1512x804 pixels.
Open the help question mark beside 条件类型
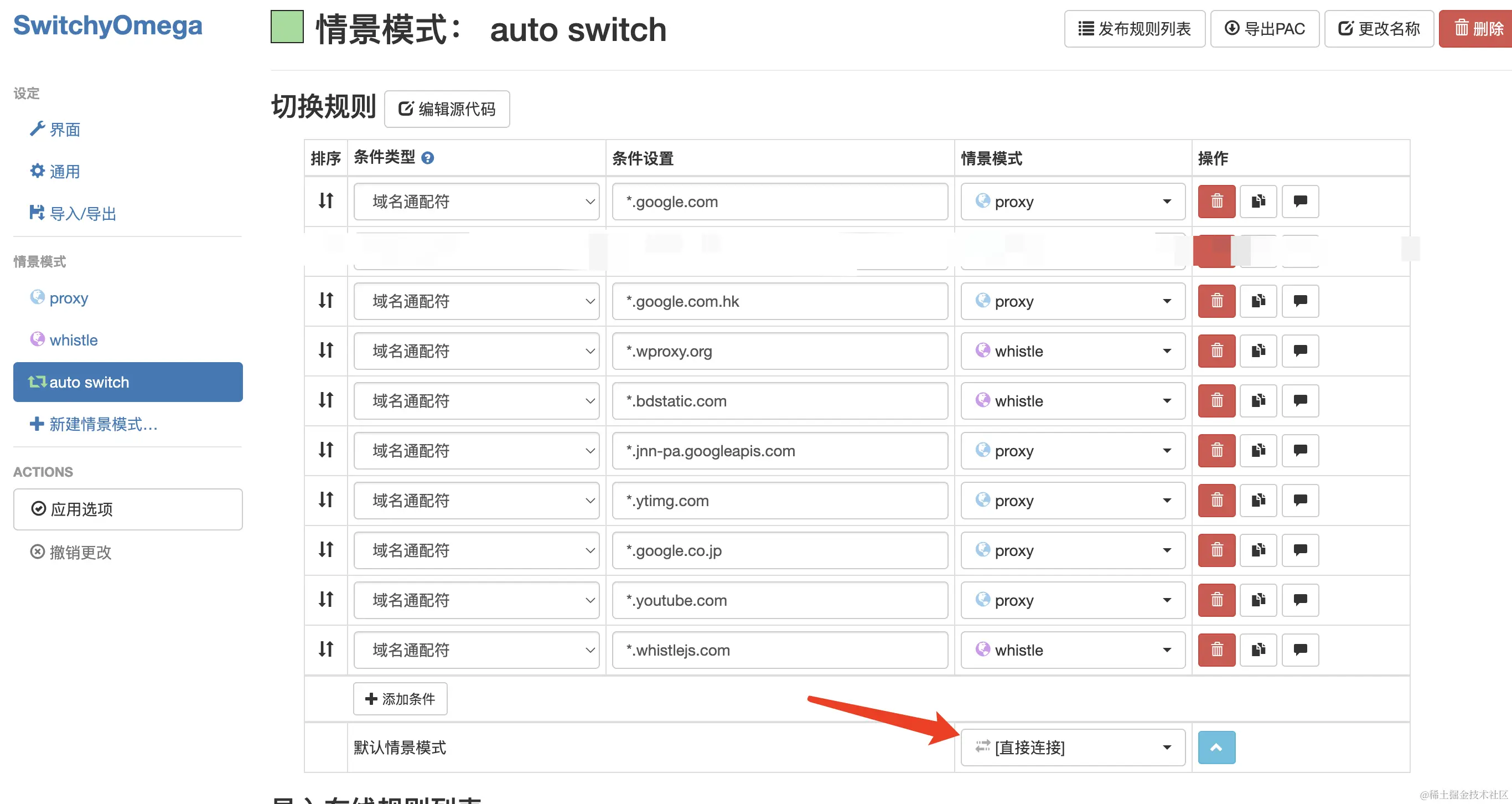(428, 157)
